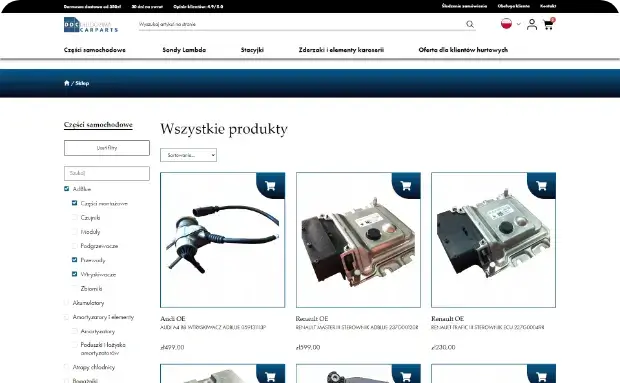Screen dimensions: 620x383
Task: Check the 'Czujniki' filter checkbox
Action: coord(74,217)
